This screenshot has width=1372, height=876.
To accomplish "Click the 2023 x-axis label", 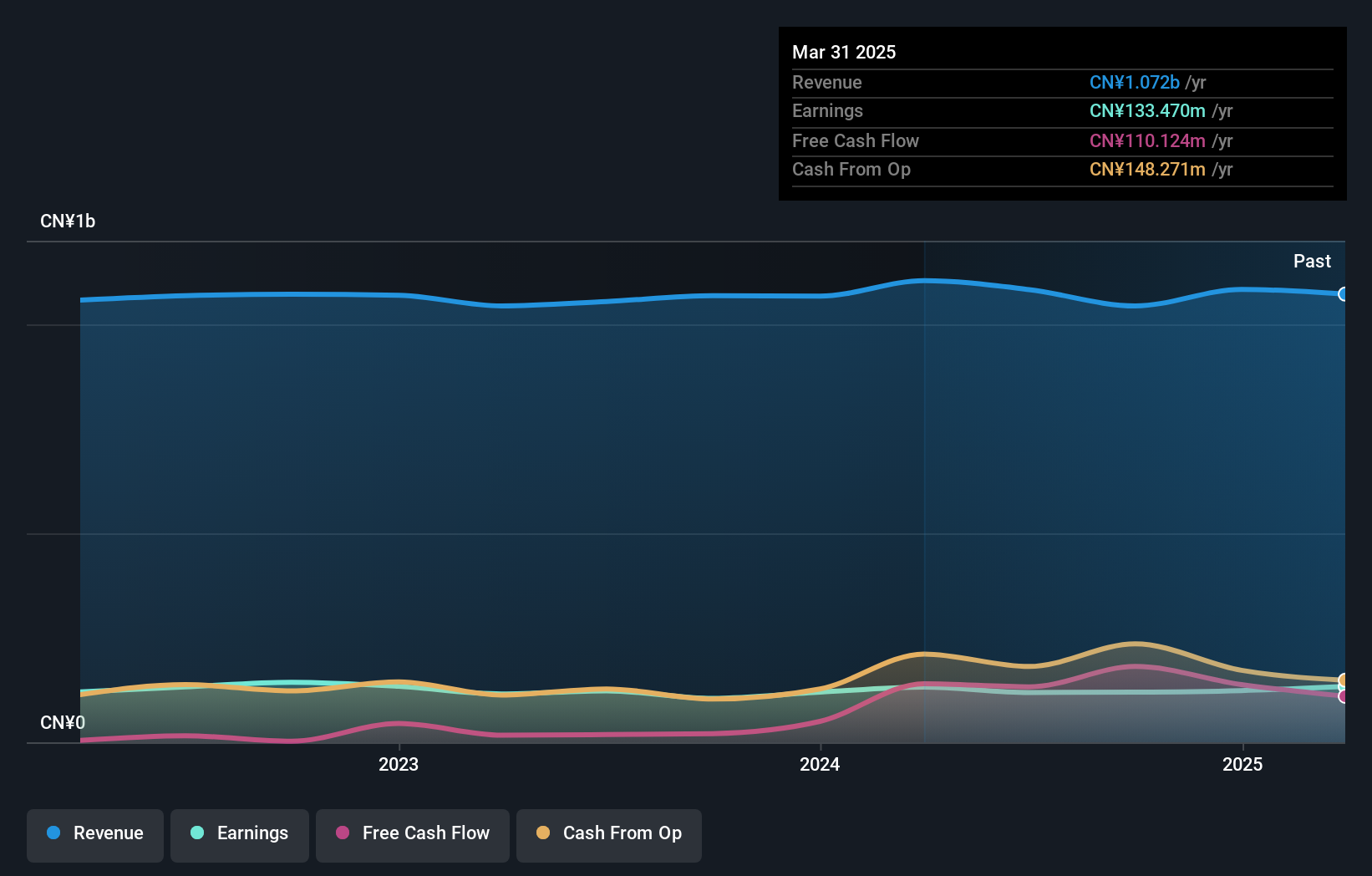I will click(399, 764).
